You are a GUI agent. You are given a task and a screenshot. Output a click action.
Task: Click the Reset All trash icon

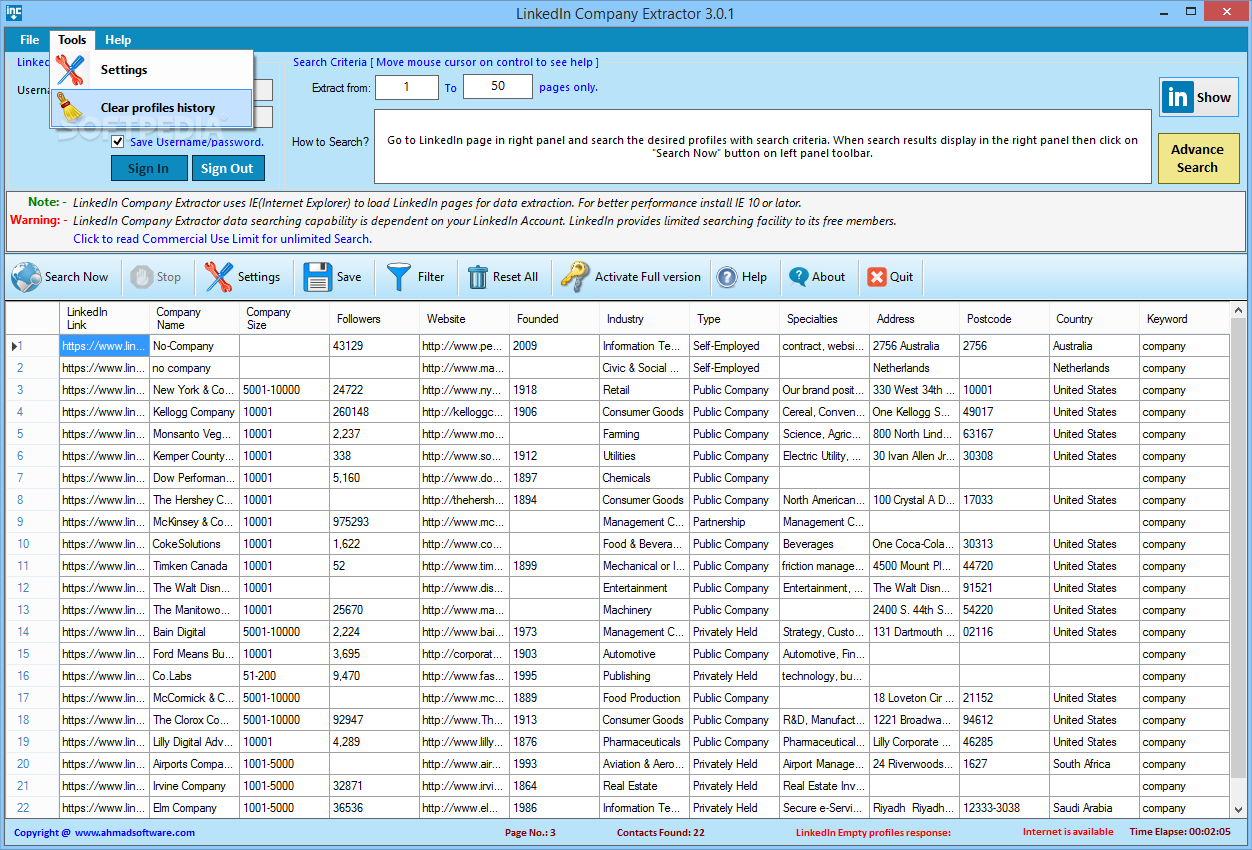click(x=478, y=277)
